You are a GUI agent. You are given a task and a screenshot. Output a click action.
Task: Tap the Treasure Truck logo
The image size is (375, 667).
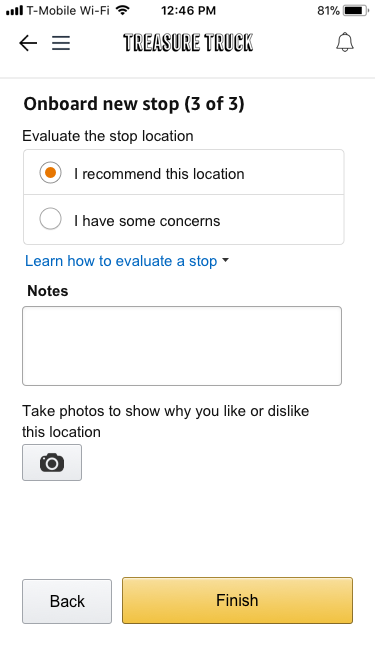coord(188,43)
